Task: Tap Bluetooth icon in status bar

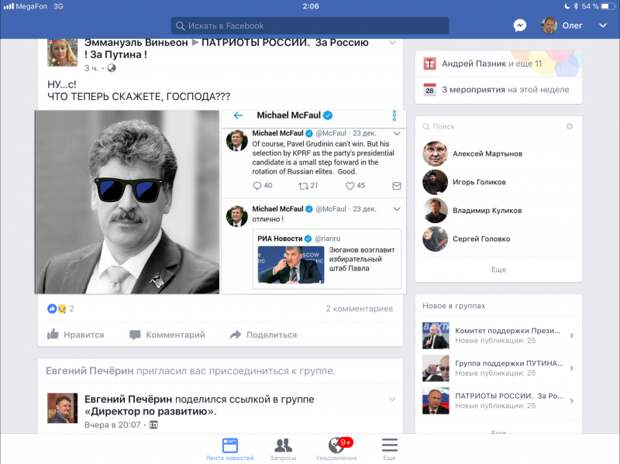Action: (x=576, y=6)
